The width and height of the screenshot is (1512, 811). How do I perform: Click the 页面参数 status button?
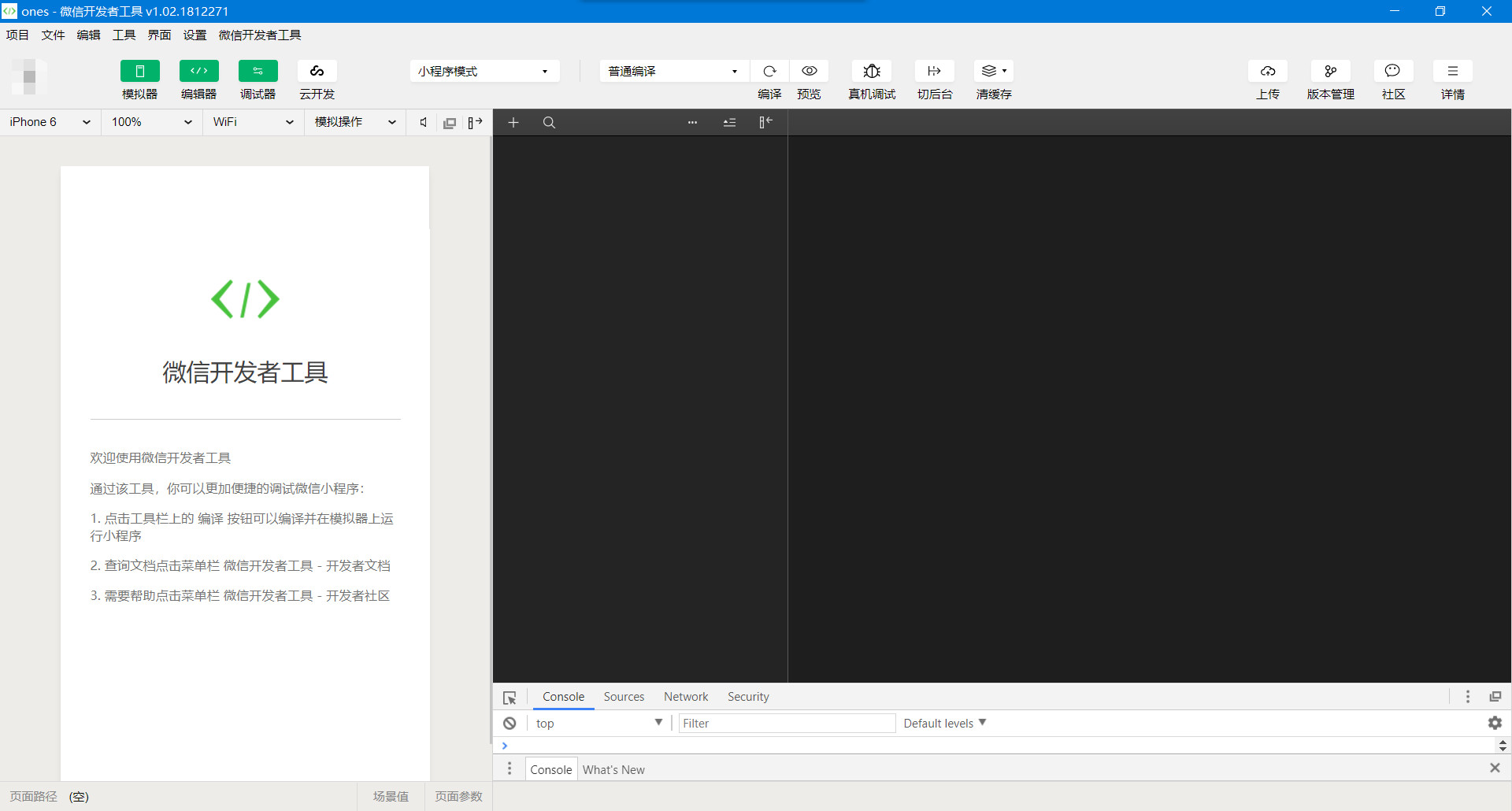click(x=458, y=796)
